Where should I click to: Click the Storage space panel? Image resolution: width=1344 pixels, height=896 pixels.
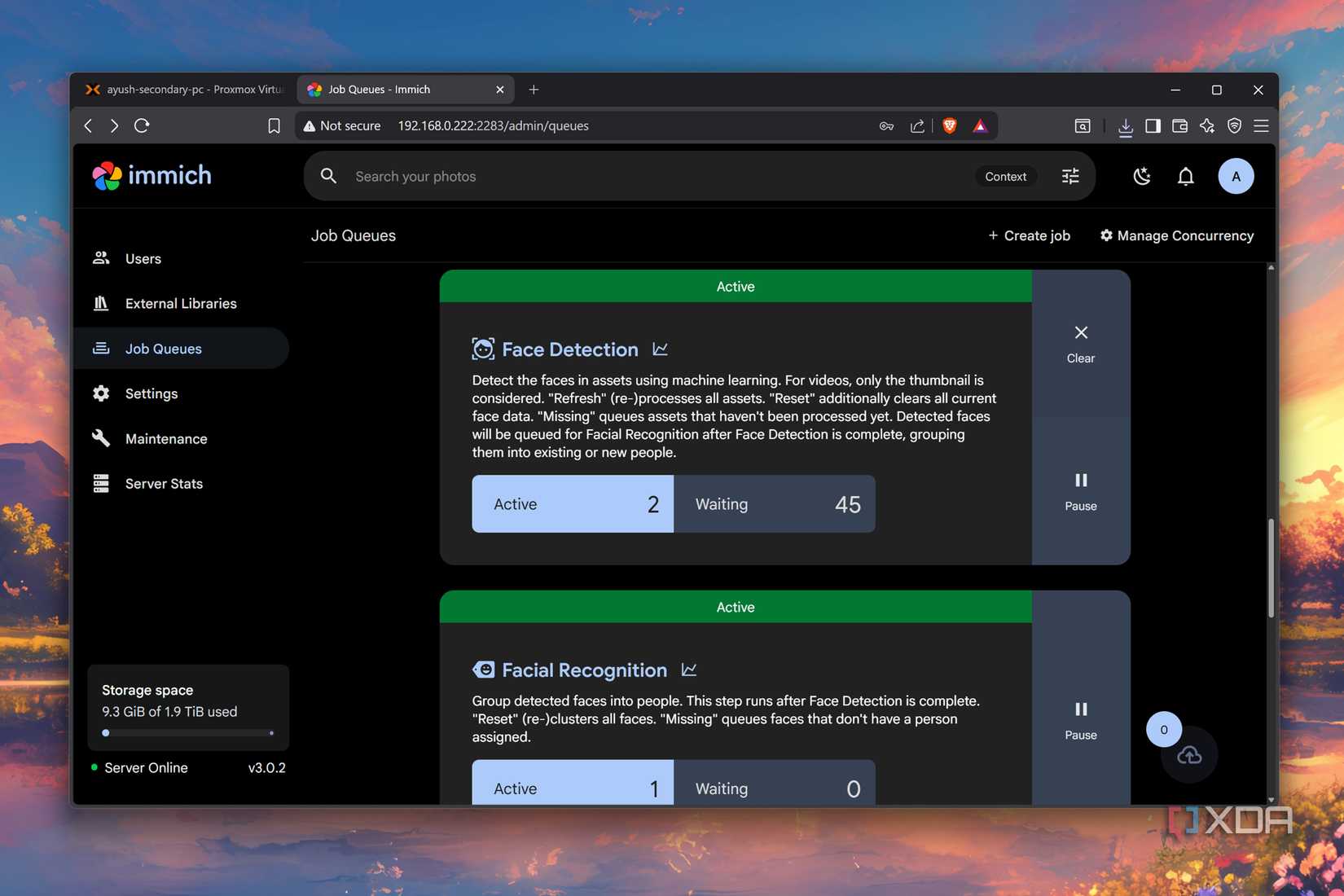[x=188, y=707]
